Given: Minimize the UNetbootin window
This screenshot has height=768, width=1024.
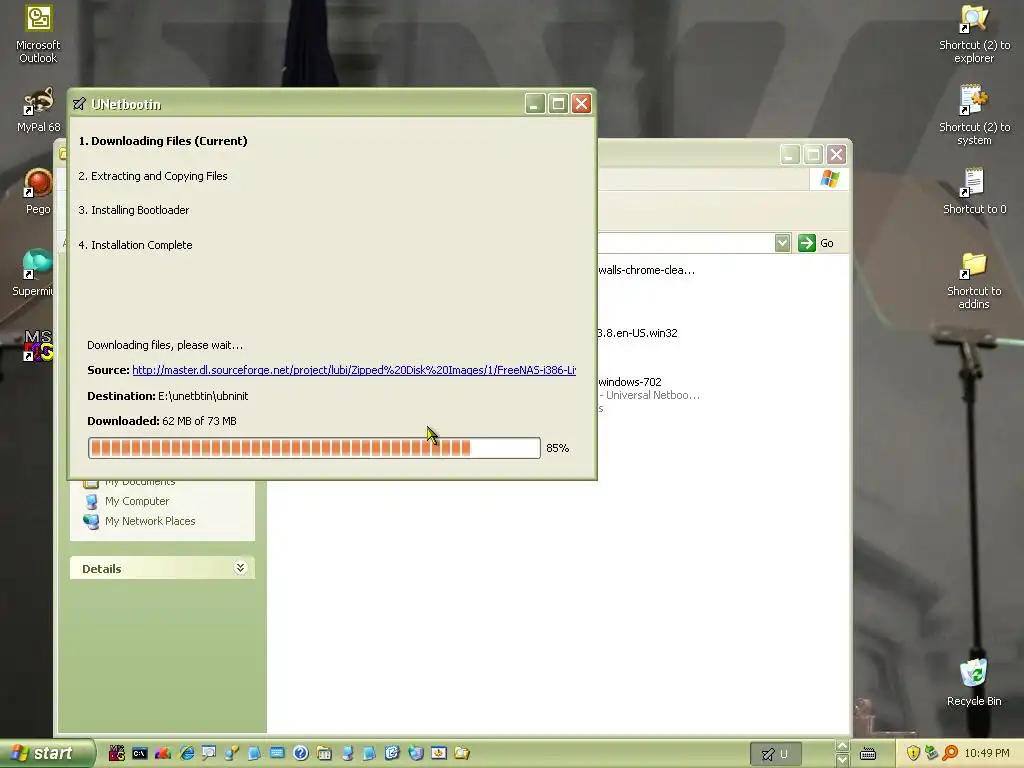Looking at the screenshot, I should [x=535, y=104].
